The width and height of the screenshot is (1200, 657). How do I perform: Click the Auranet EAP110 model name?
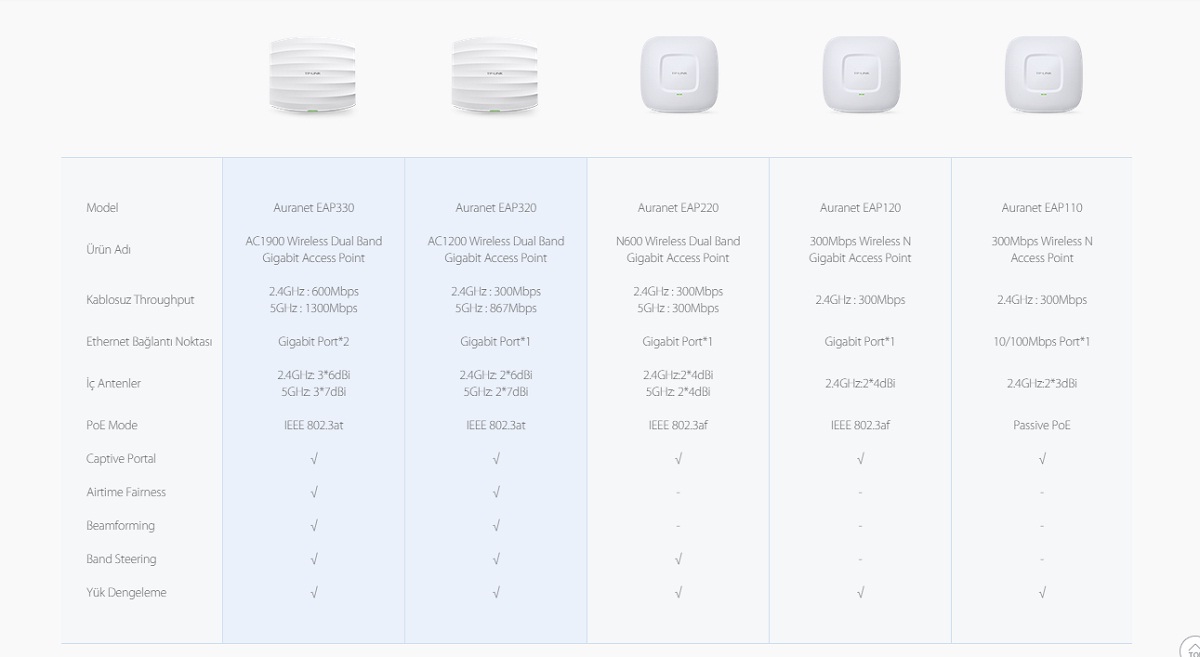tap(1042, 208)
